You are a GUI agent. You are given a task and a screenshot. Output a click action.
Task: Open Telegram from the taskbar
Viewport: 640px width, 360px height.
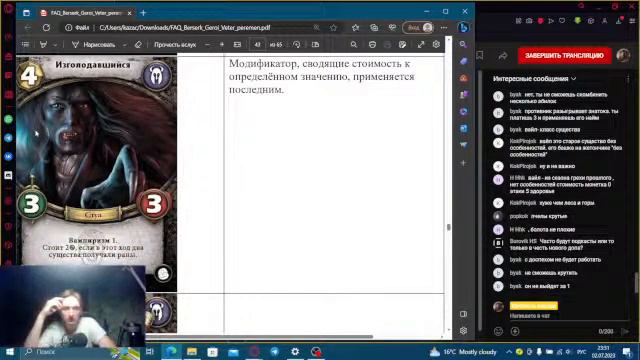click(x=274, y=351)
